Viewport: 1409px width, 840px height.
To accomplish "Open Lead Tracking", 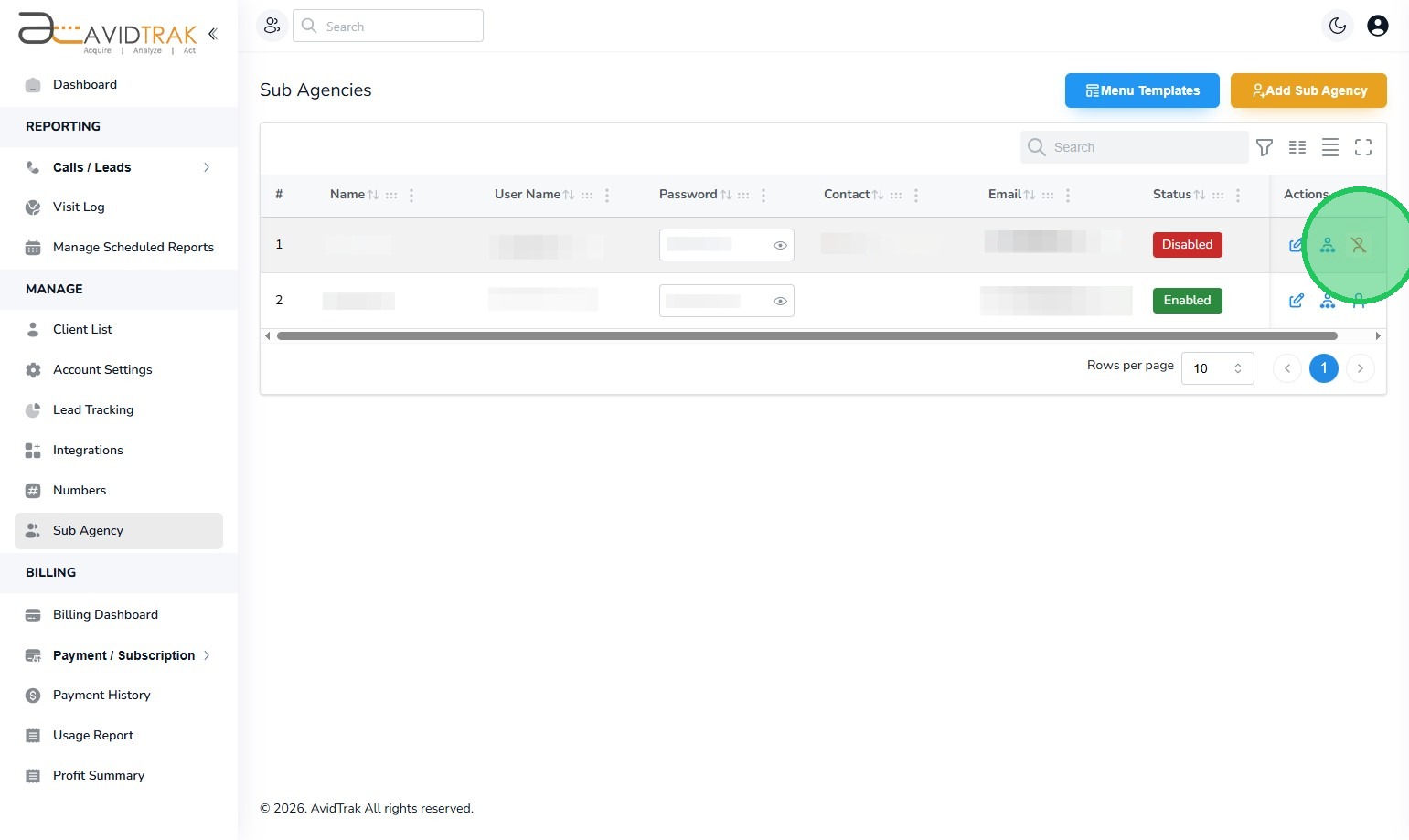I will coord(119,409).
